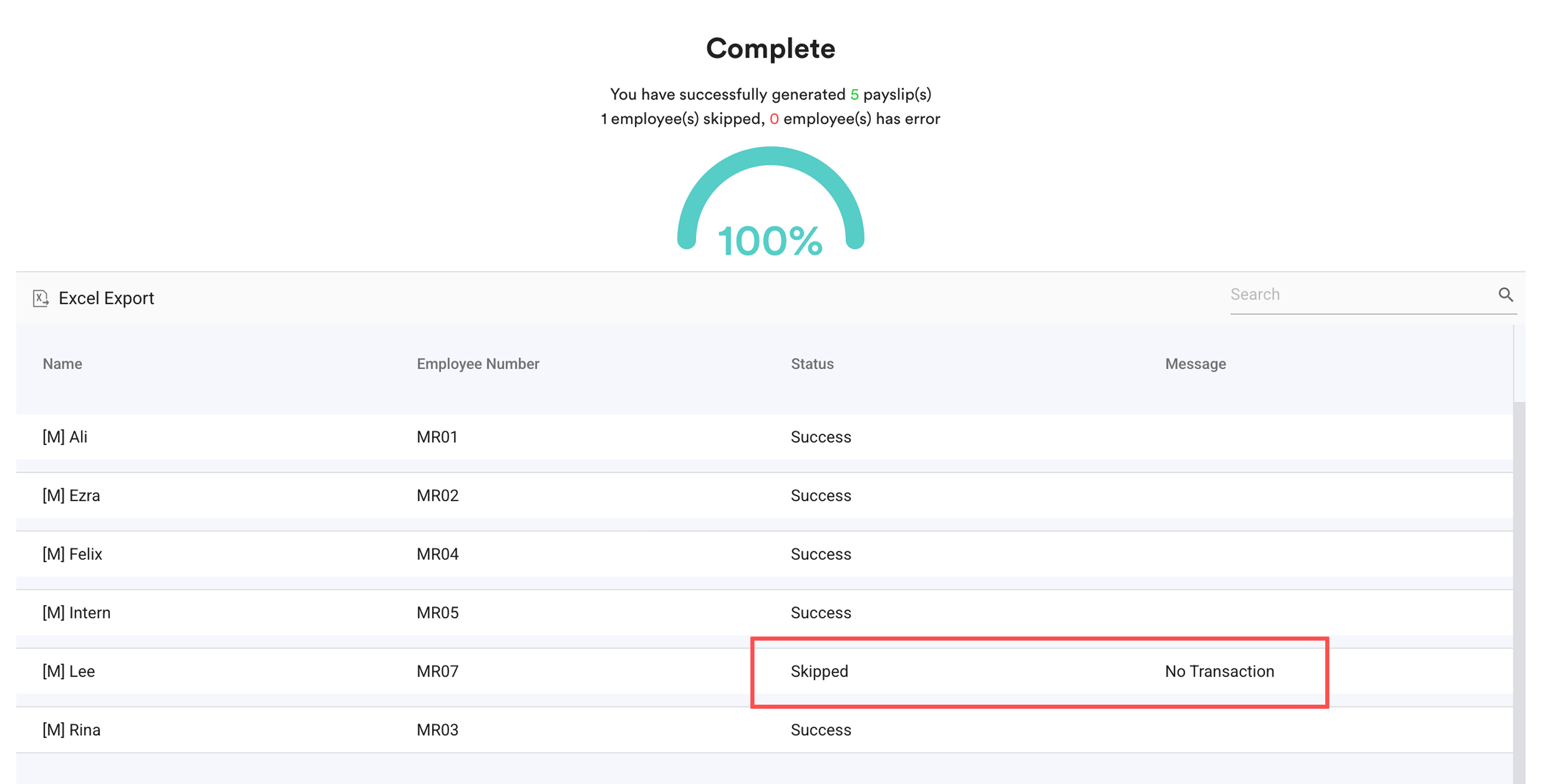Select the [M] Ali employee row
Viewport: 1543px width, 784px height.
[x=65, y=437]
